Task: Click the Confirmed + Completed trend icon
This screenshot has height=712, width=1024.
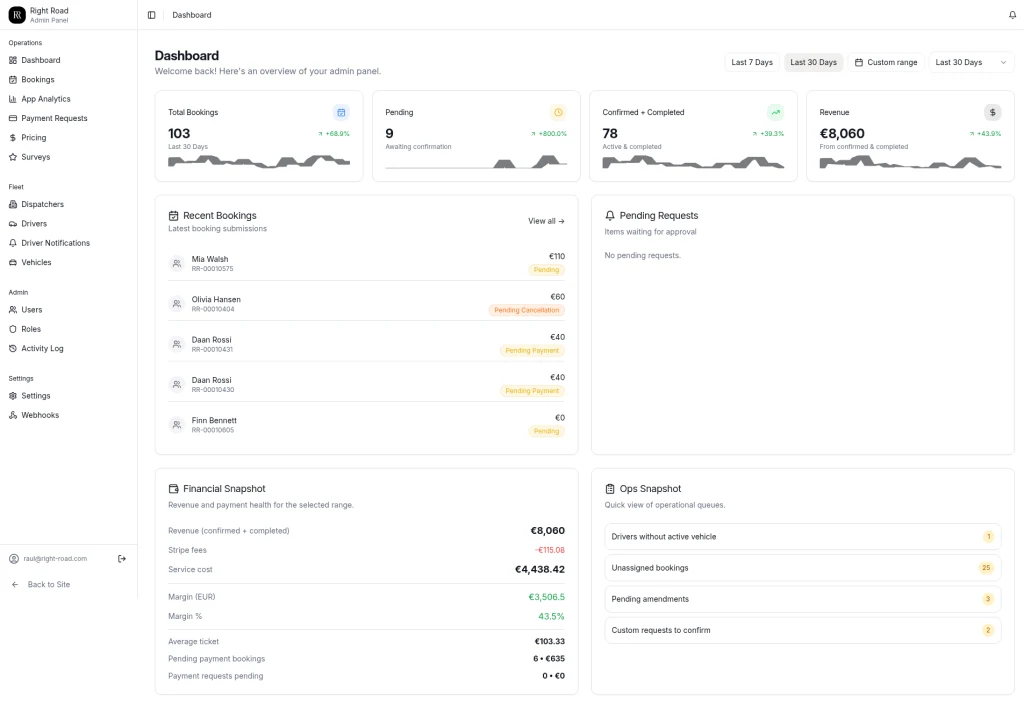Action: pos(775,112)
